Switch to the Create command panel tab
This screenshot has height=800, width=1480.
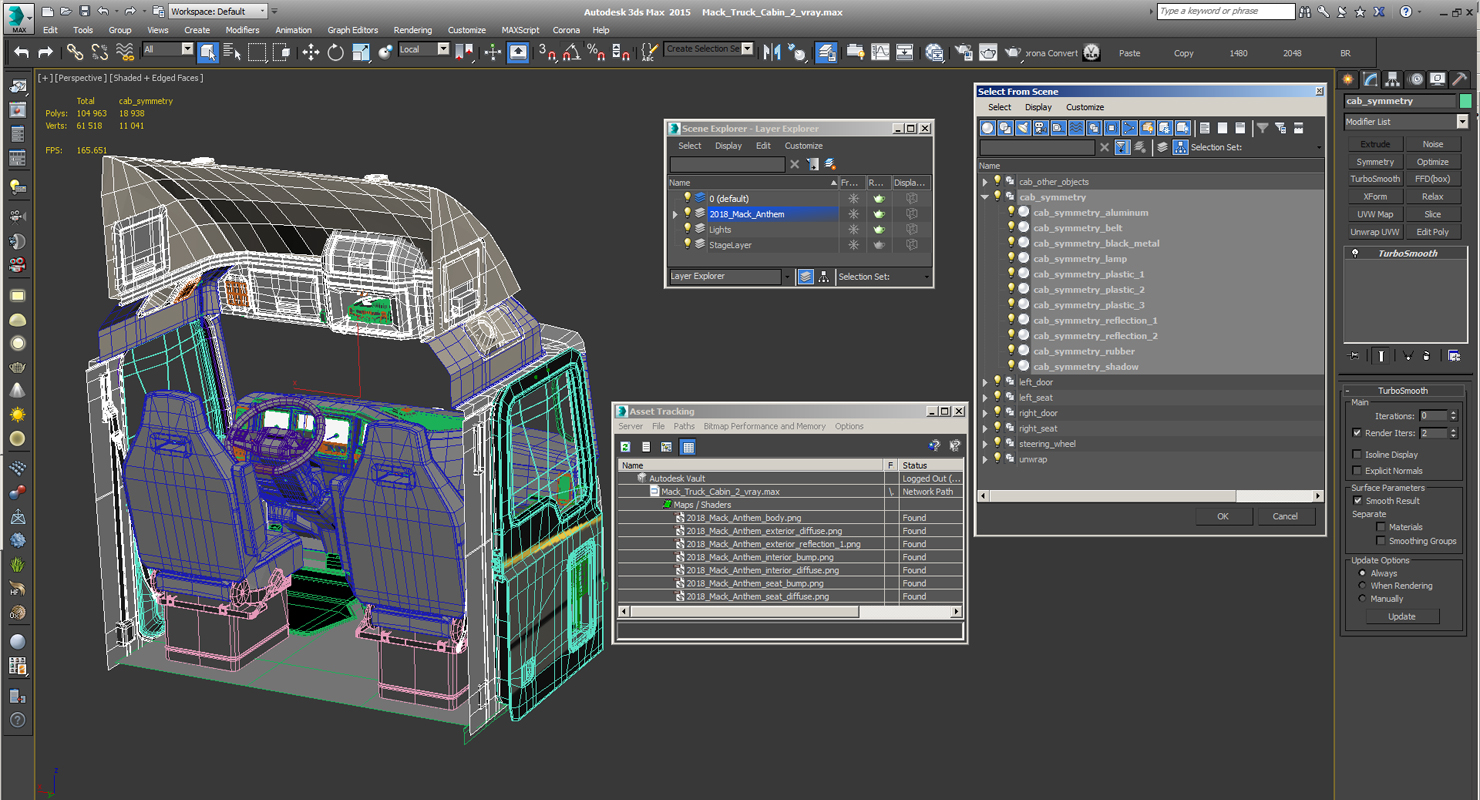click(x=1348, y=79)
